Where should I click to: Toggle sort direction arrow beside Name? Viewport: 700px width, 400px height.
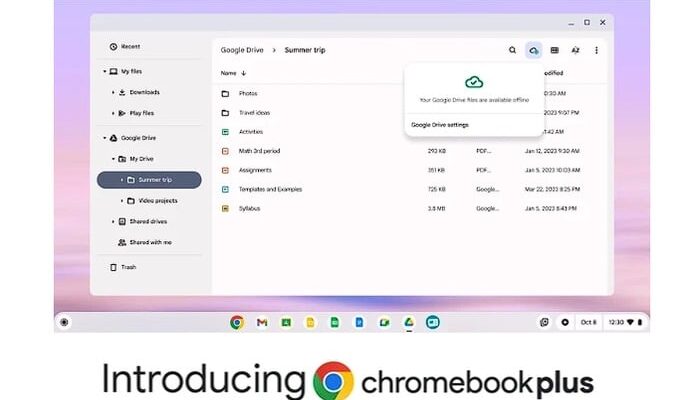243,73
